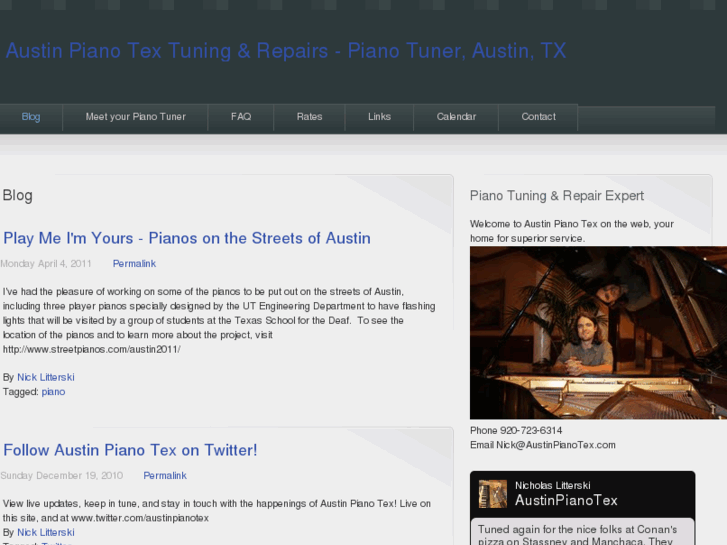The width and height of the screenshot is (727, 545).
Task: Click the Welcome to Austin Piano Tex text
Action: pos(572,231)
